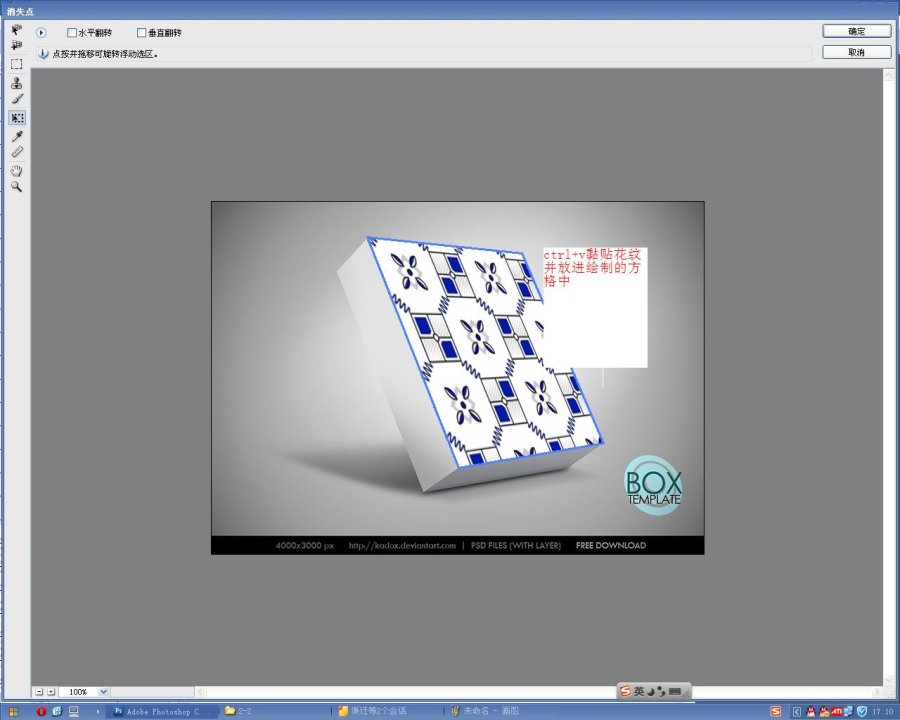Image resolution: width=900 pixels, height=720 pixels.
Task: Select the Eyedropper tool
Action: [17, 136]
